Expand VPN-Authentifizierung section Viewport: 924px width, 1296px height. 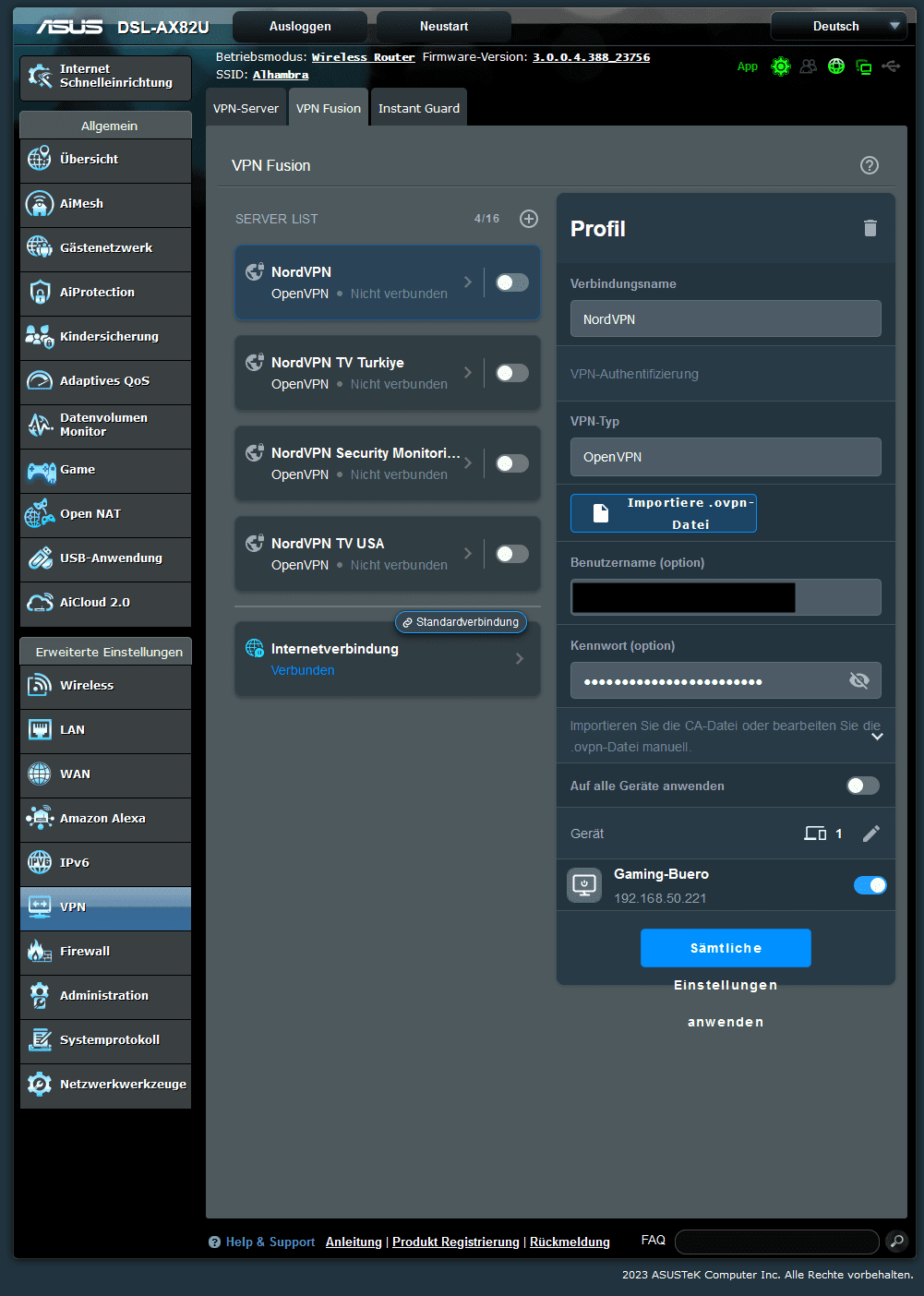pyautogui.click(x=726, y=374)
